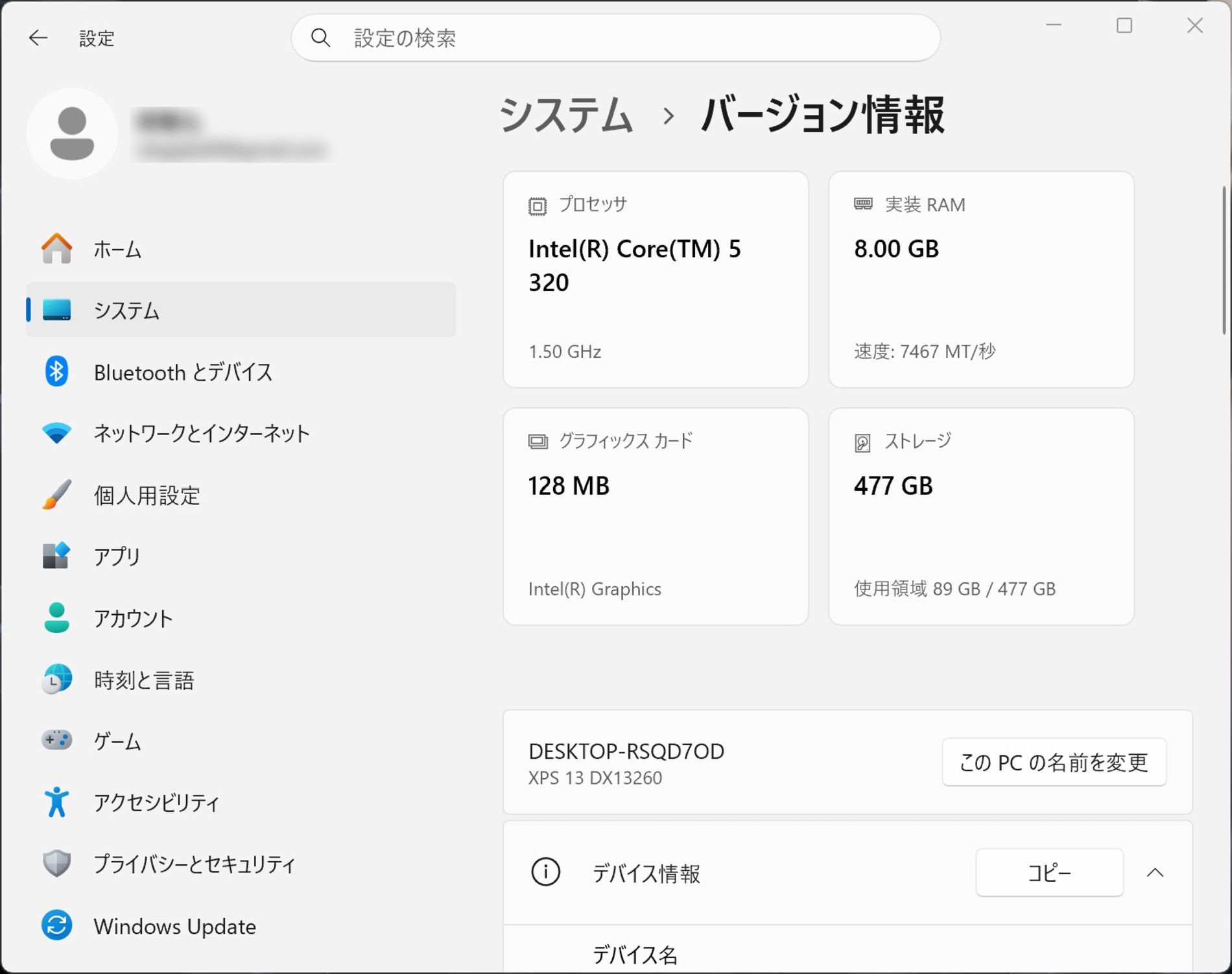
Task: Minimize the 設定 window
Action: pyautogui.click(x=1054, y=26)
